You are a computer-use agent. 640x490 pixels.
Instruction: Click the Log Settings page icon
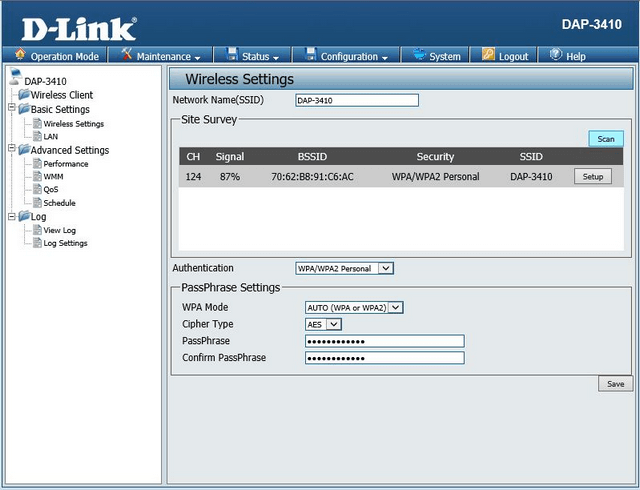pyautogui.click(x=37, y=243)
